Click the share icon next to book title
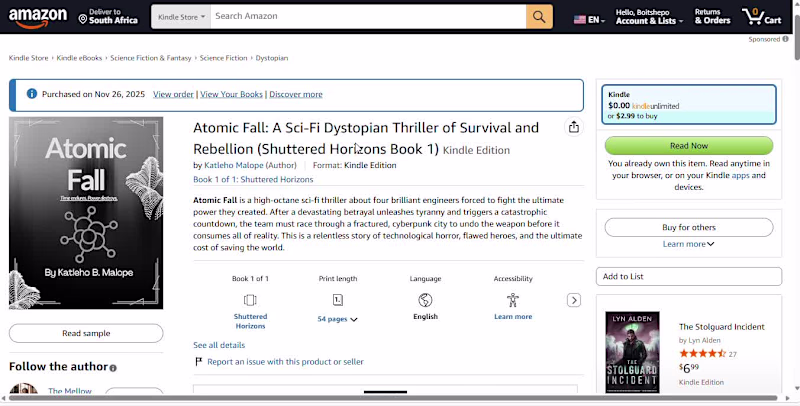 (x=574, y=127)
